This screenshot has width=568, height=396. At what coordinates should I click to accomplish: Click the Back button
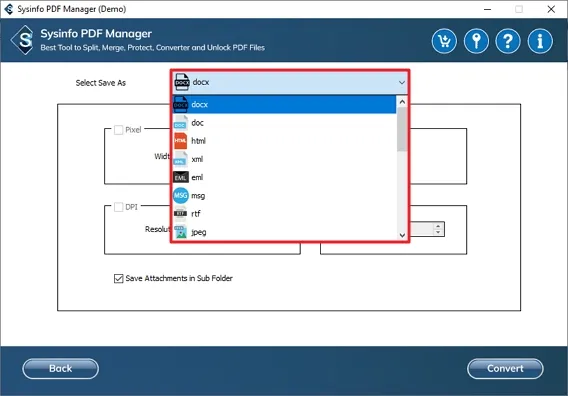(60, 369)
